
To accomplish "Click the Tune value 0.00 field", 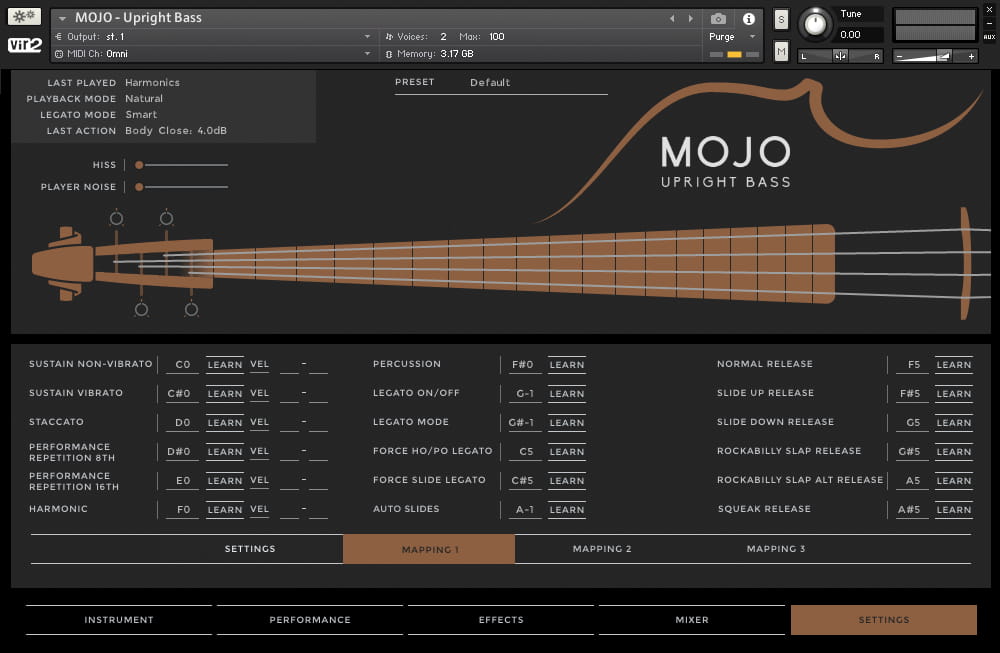I will click(860, 34).
